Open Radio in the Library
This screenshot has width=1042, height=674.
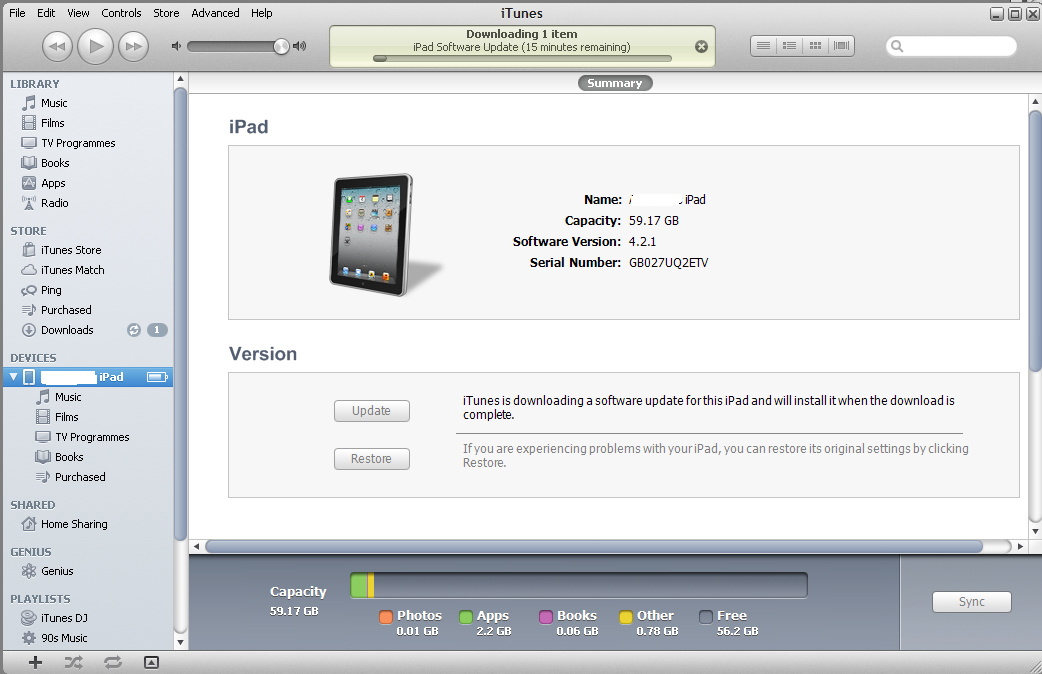tap(54, 203)
